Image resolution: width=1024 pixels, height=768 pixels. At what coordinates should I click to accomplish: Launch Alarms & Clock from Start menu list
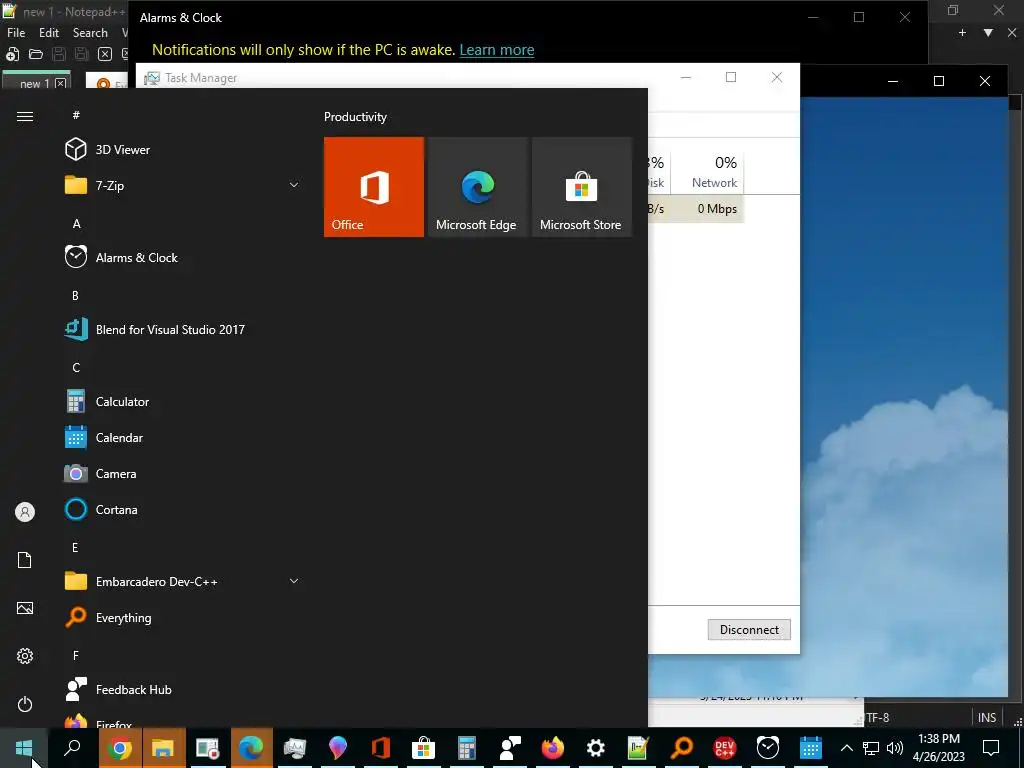coord(183,257)
